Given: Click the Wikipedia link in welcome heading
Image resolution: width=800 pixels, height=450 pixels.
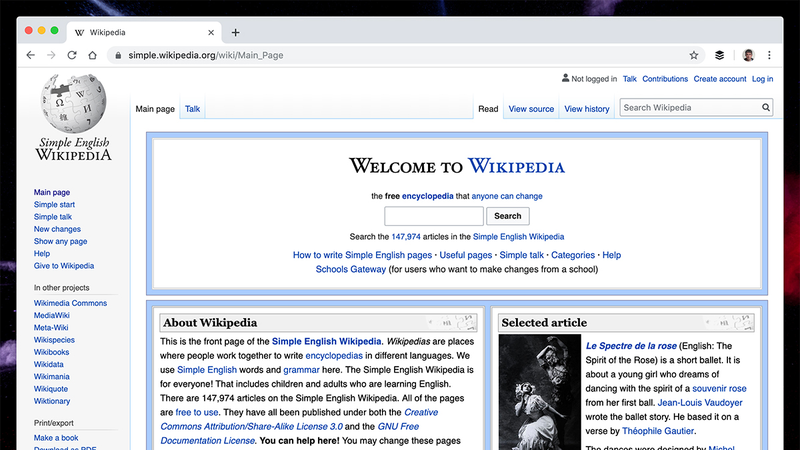Looking at the screenshot, I should (x=516, y=166).
